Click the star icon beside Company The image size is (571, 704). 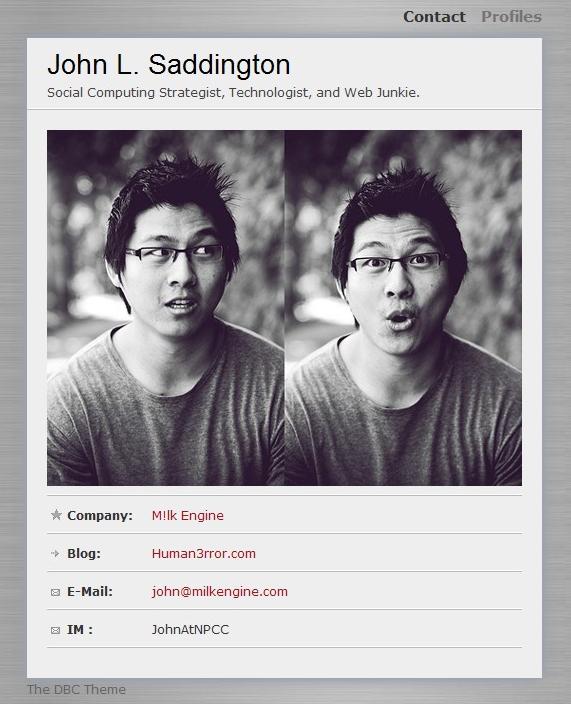click(56, 515)
